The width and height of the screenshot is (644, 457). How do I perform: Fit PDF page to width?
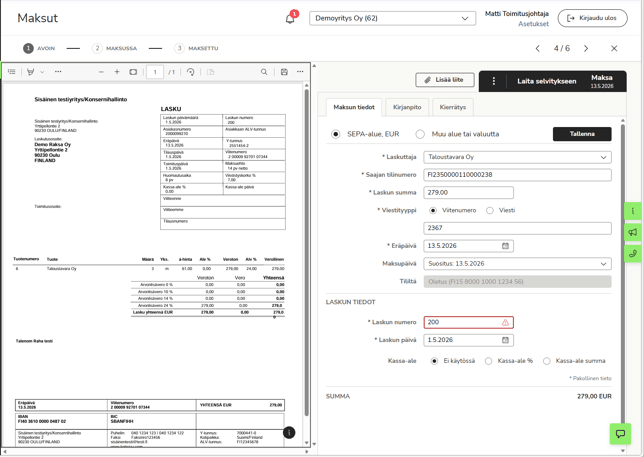click(133, 72)
